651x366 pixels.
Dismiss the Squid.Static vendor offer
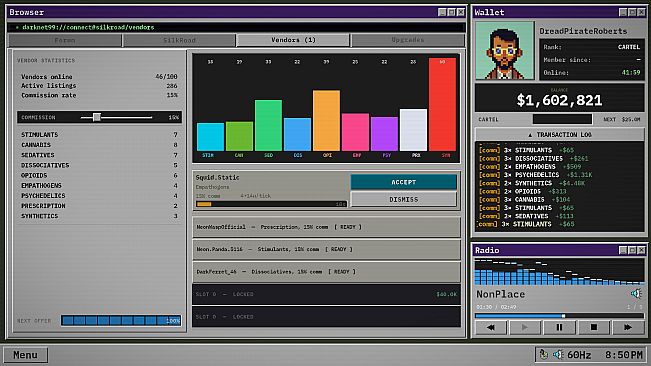pos(404,200)
